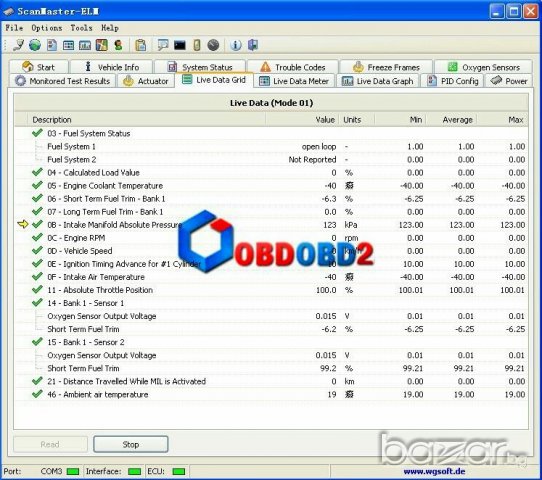Open the PID Config tab

(452, 81)
